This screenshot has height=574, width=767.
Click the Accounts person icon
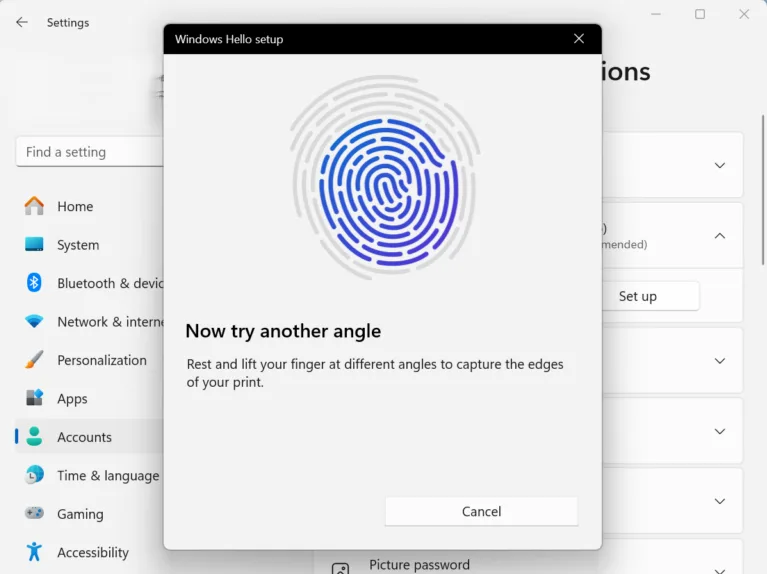[x=34, y=436]
